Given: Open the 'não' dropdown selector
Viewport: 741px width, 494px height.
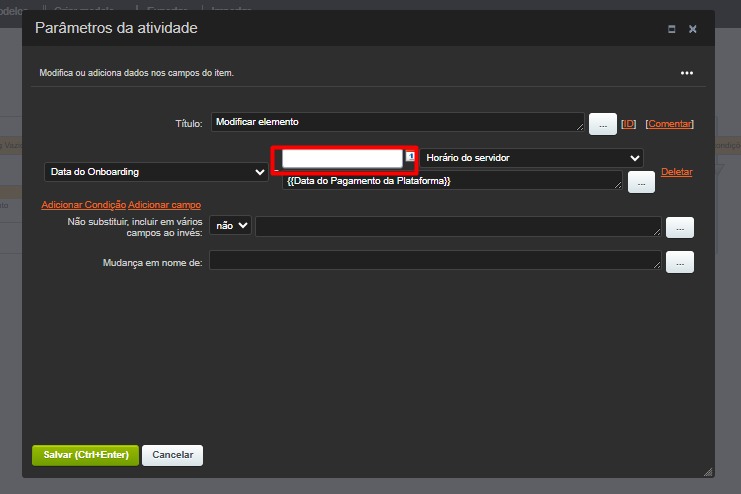Looking at the screenshot, I should pos(231,227).
